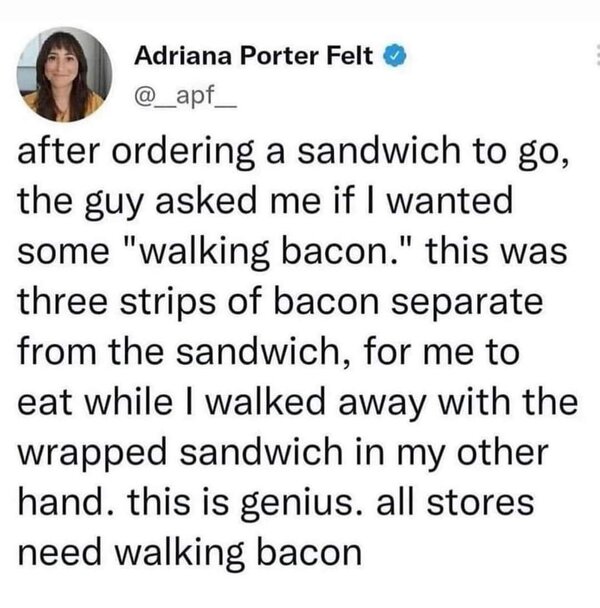Click the word "wrapped" in the tweet
This screenshot has height=608, width=600.
(x=92, y=454)
